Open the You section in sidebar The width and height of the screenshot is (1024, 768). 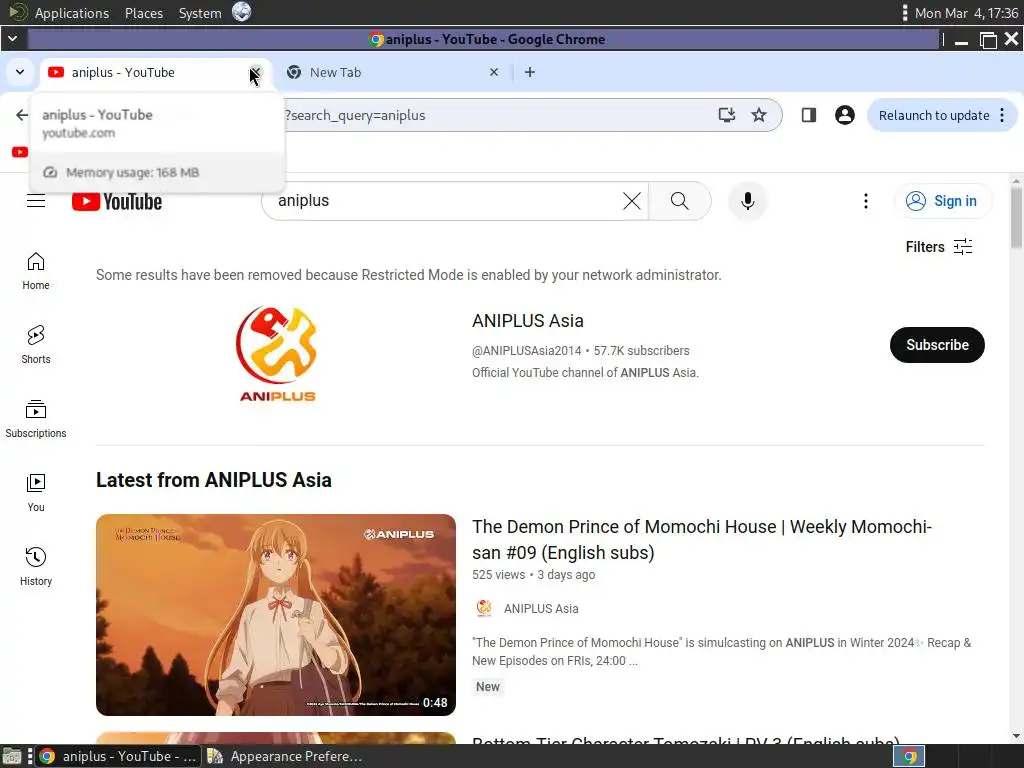pyautogui.click(x=36, y=493)
